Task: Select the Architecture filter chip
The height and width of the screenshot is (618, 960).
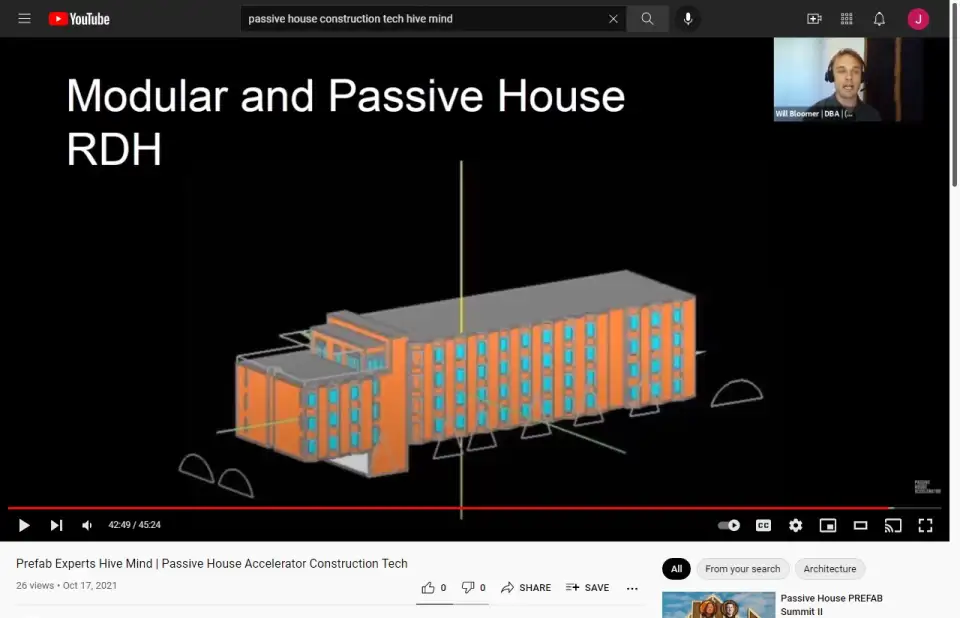Action: [x=830, y=569]
